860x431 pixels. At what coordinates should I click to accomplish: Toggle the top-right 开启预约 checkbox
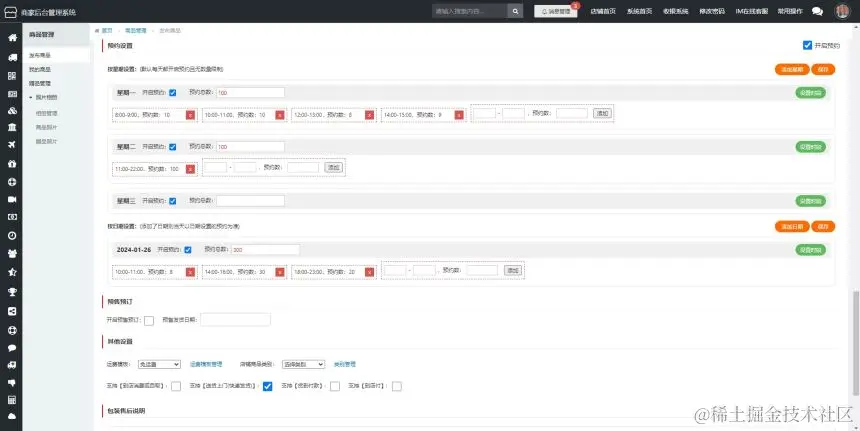[807, 46]
